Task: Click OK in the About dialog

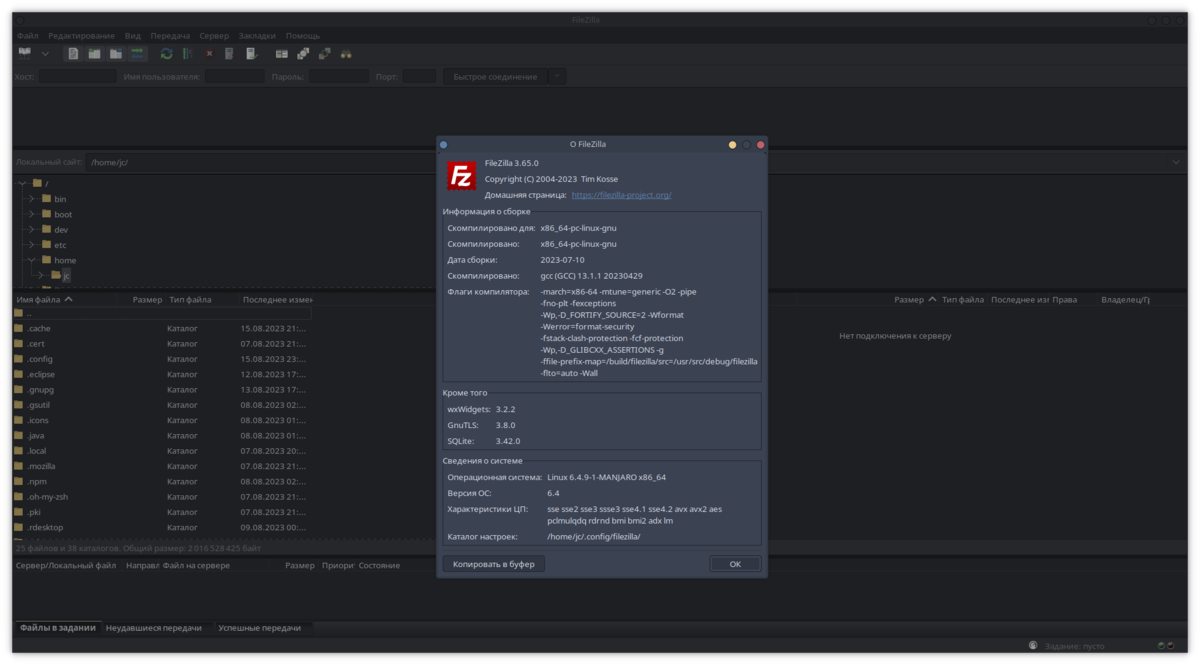Action: click(735, 563)
